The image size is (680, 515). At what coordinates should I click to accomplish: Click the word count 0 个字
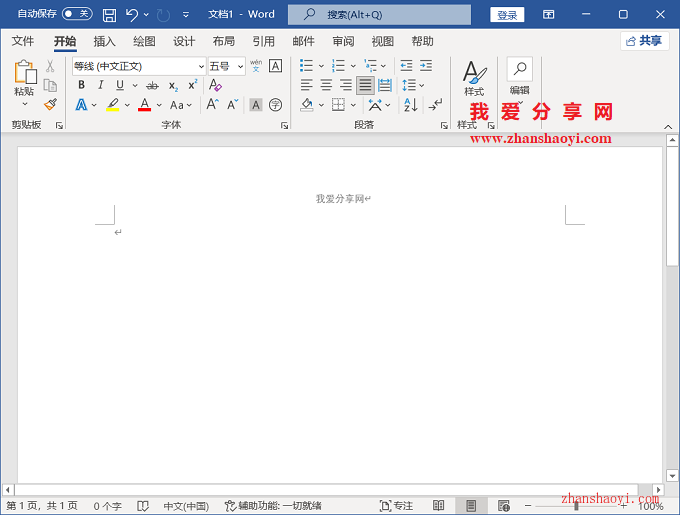click(x=108, y=506)
